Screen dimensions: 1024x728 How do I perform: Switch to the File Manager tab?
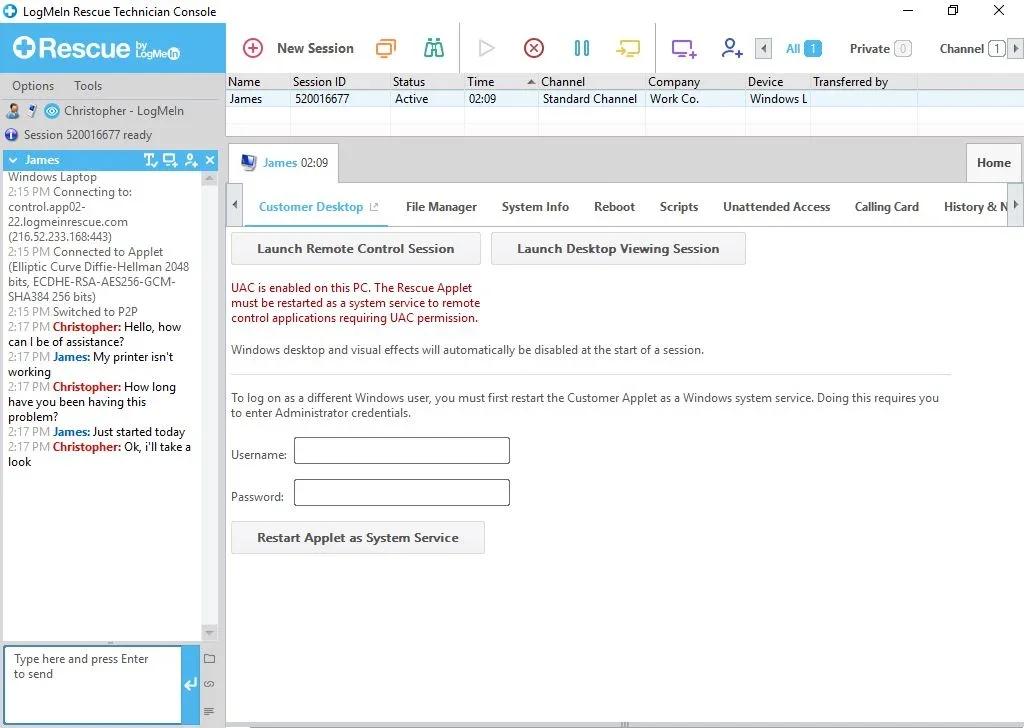click(441, 207)
